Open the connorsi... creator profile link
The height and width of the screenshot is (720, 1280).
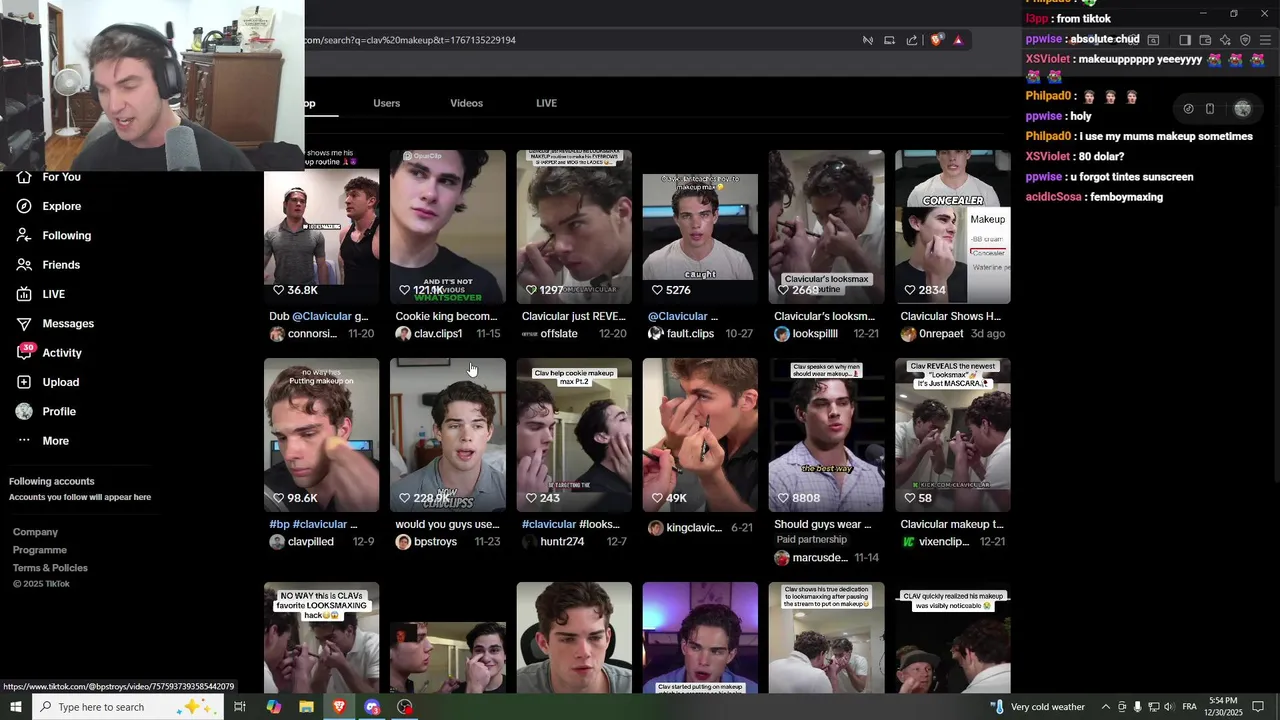pos(312,334)
